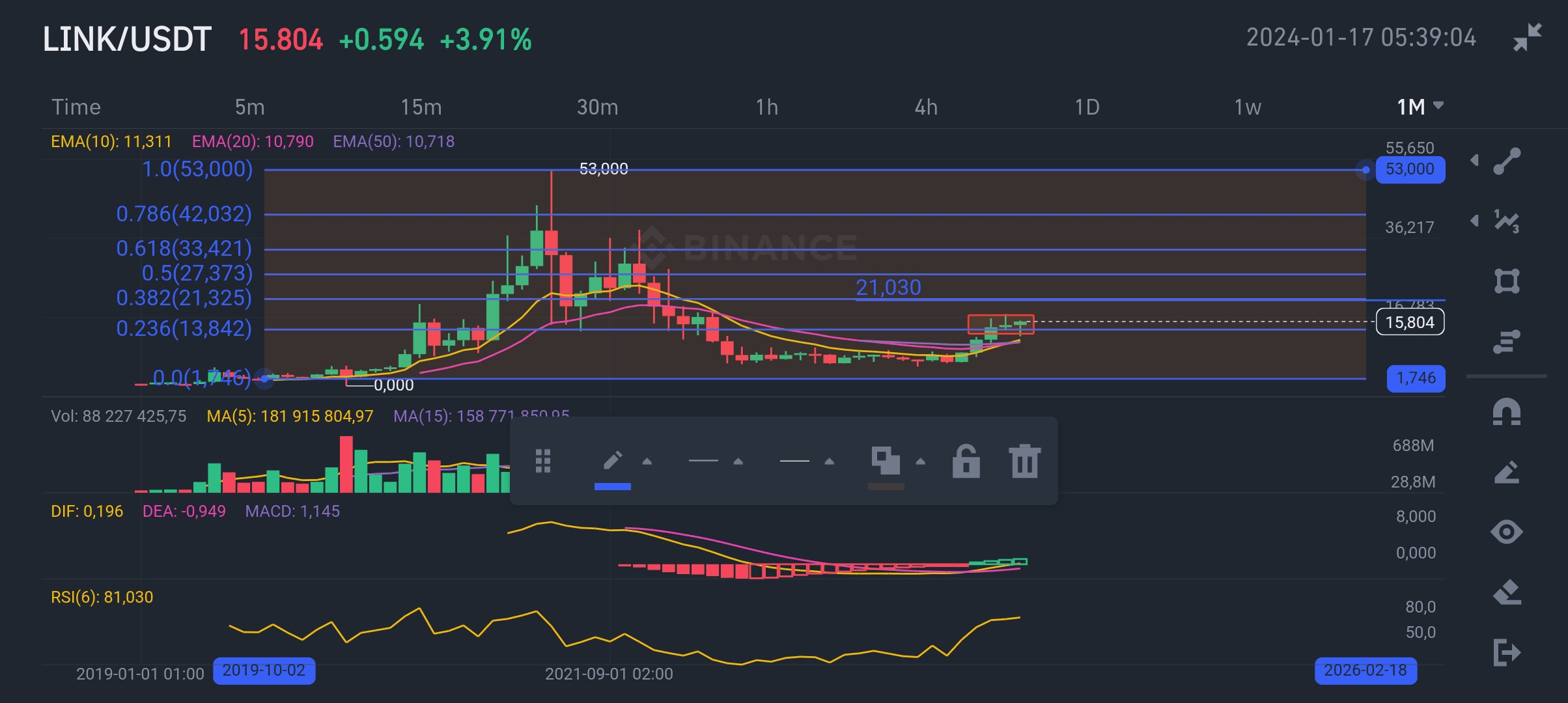
Task: Choose the rectangle shape tool
Action: point(1507,281)
